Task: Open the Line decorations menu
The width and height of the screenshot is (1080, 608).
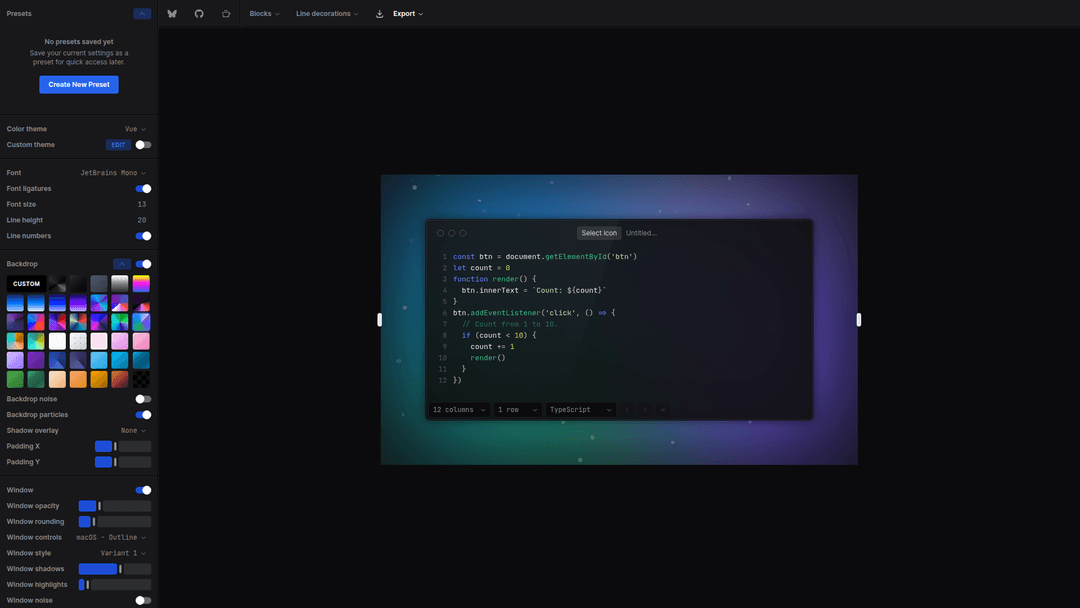Action: coord(329,14)
